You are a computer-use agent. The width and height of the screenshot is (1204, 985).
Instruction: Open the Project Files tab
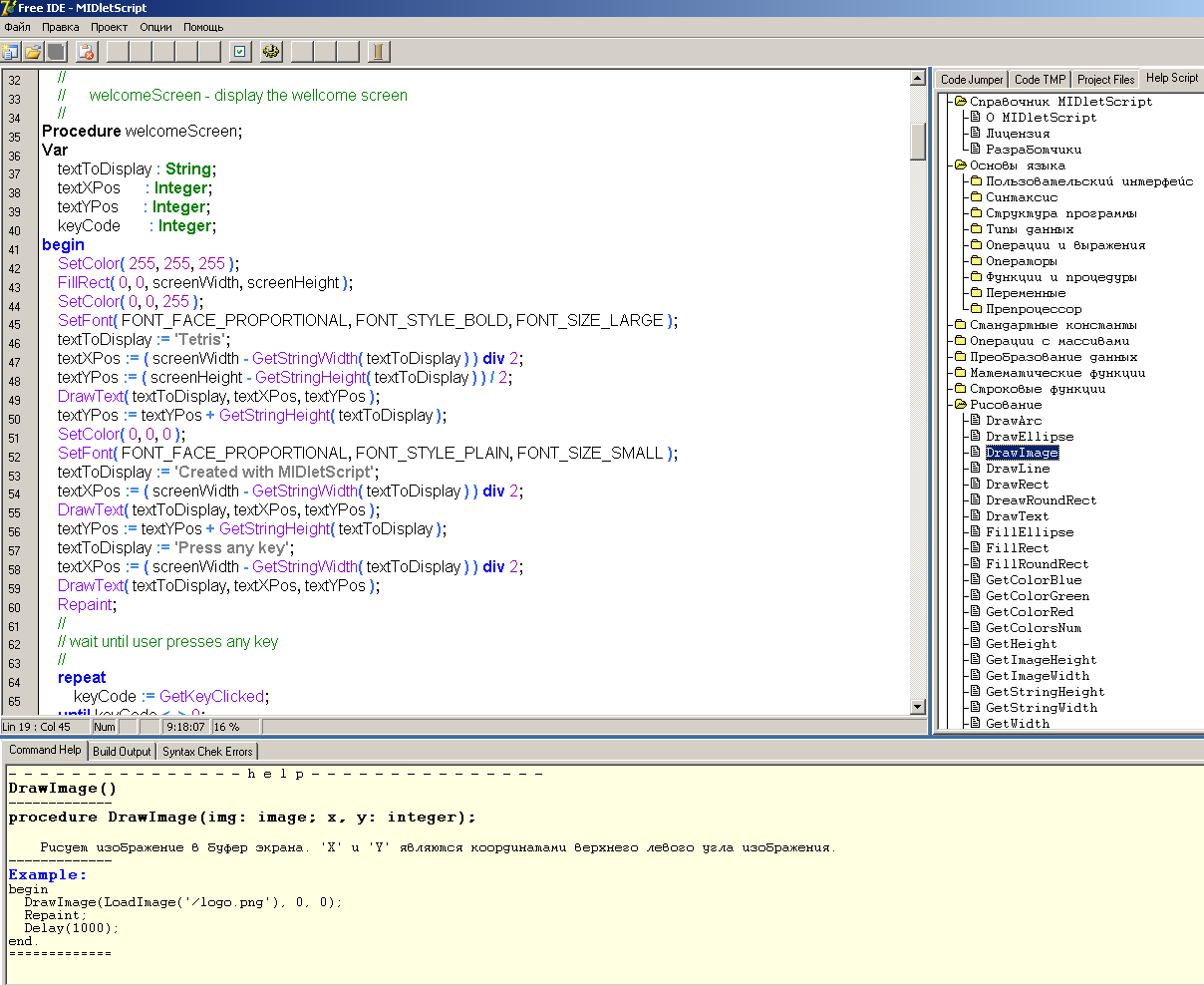1105,80
